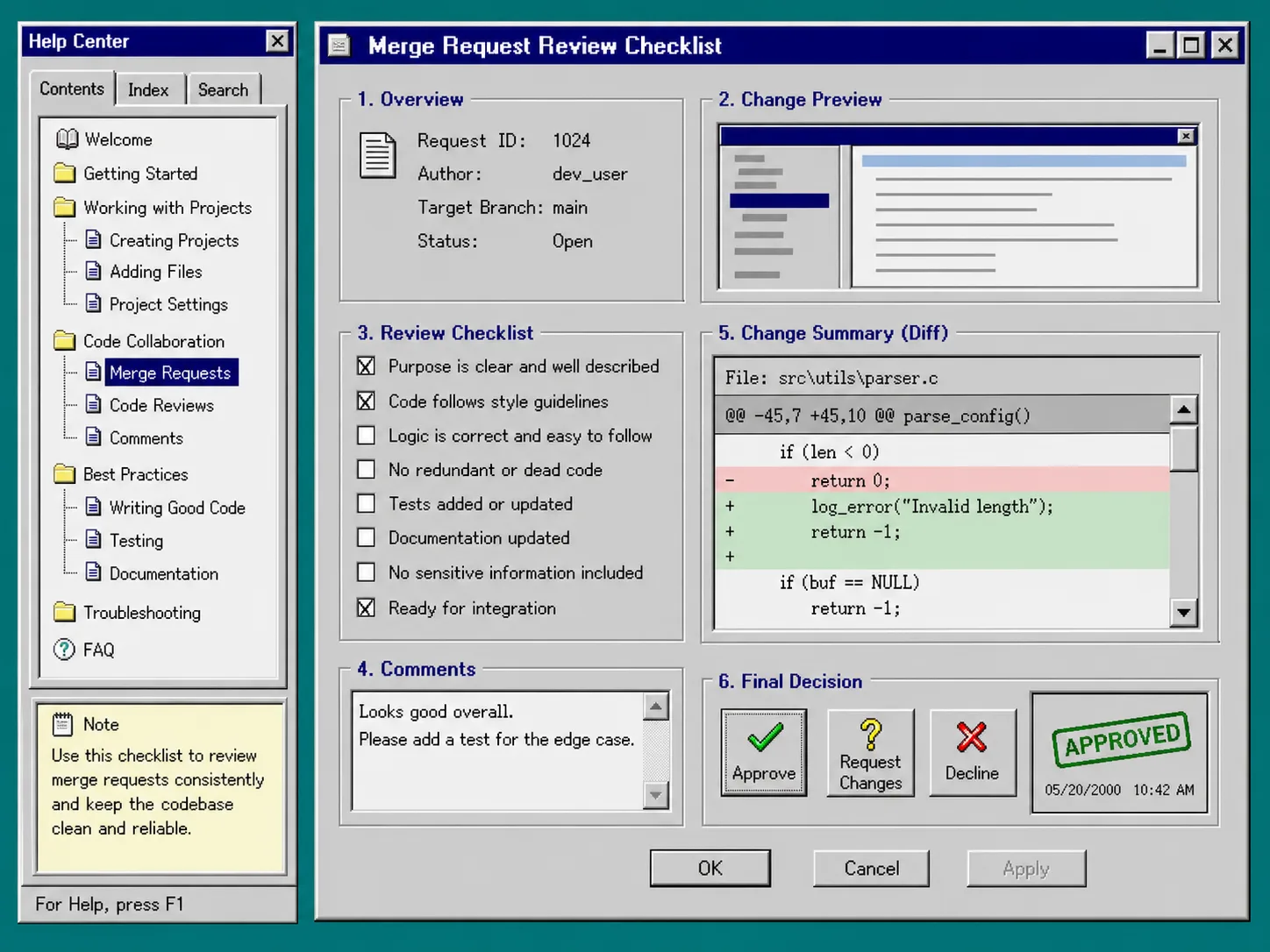Click the comments box scroll up arrow
This screenshot has width=1270, height=952.
pyautogui.click(x=656, y=707)
